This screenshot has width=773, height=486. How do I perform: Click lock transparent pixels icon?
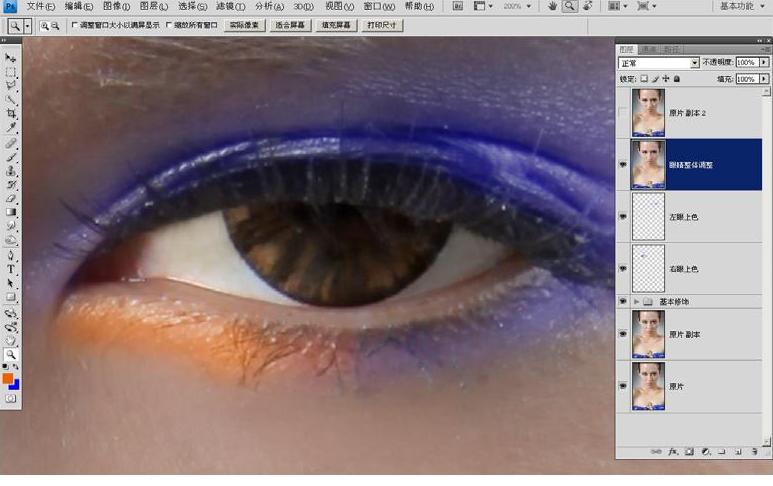pyautogui.click(x=644, y=78)
